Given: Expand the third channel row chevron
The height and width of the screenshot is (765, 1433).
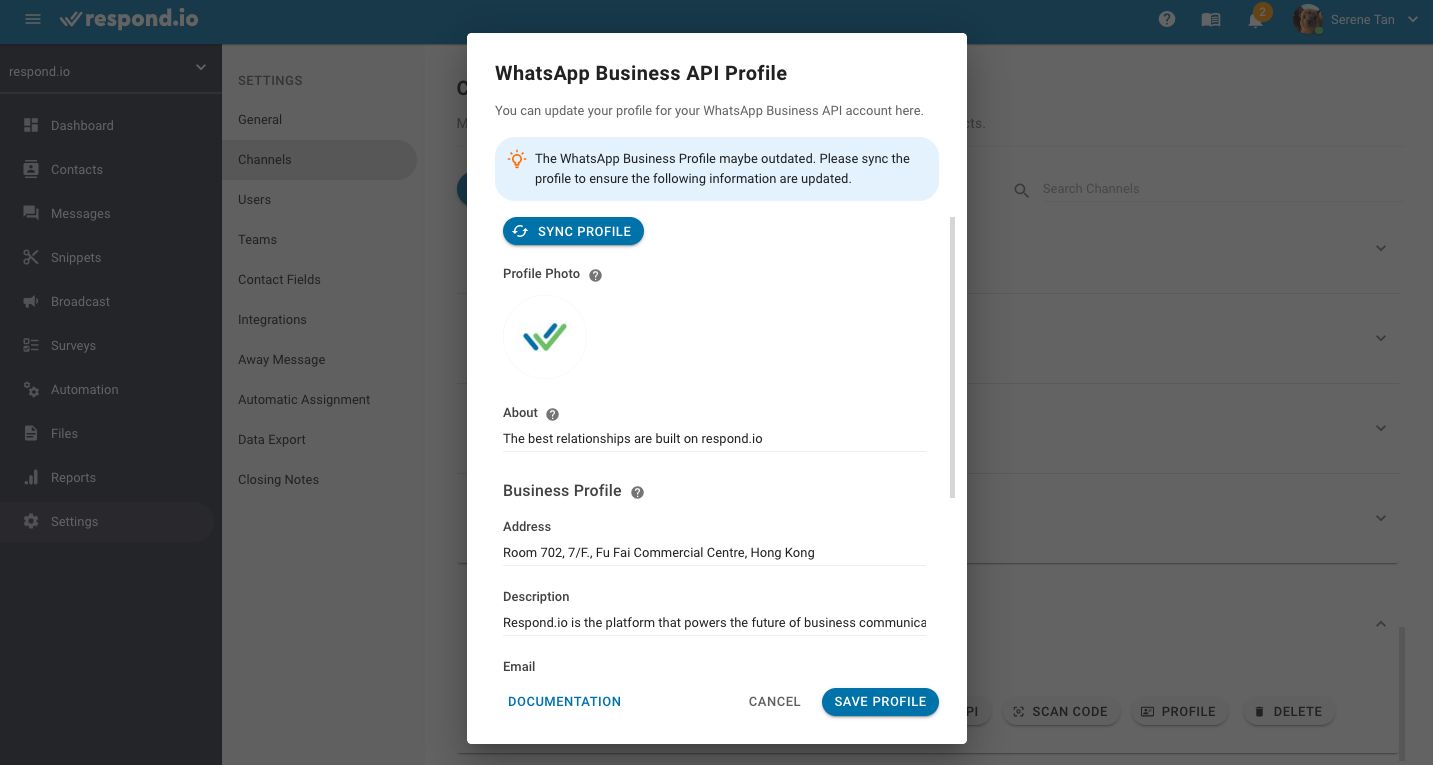Looking at the screenshot, I should coord(1381,428).
